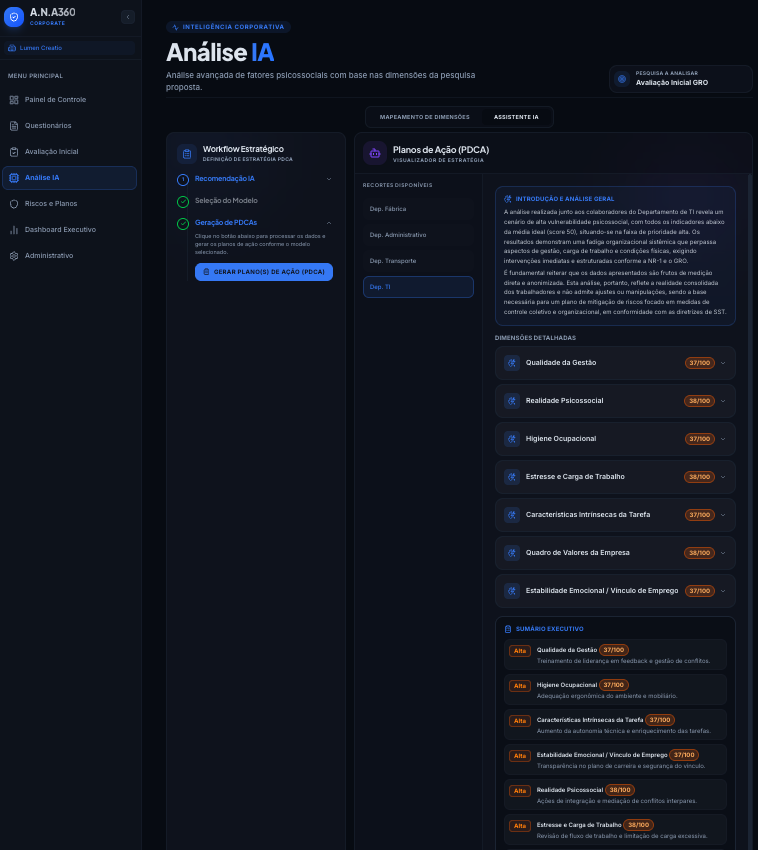
Task: Click the Lumen Creatio company selector
Action: (69, 48)
